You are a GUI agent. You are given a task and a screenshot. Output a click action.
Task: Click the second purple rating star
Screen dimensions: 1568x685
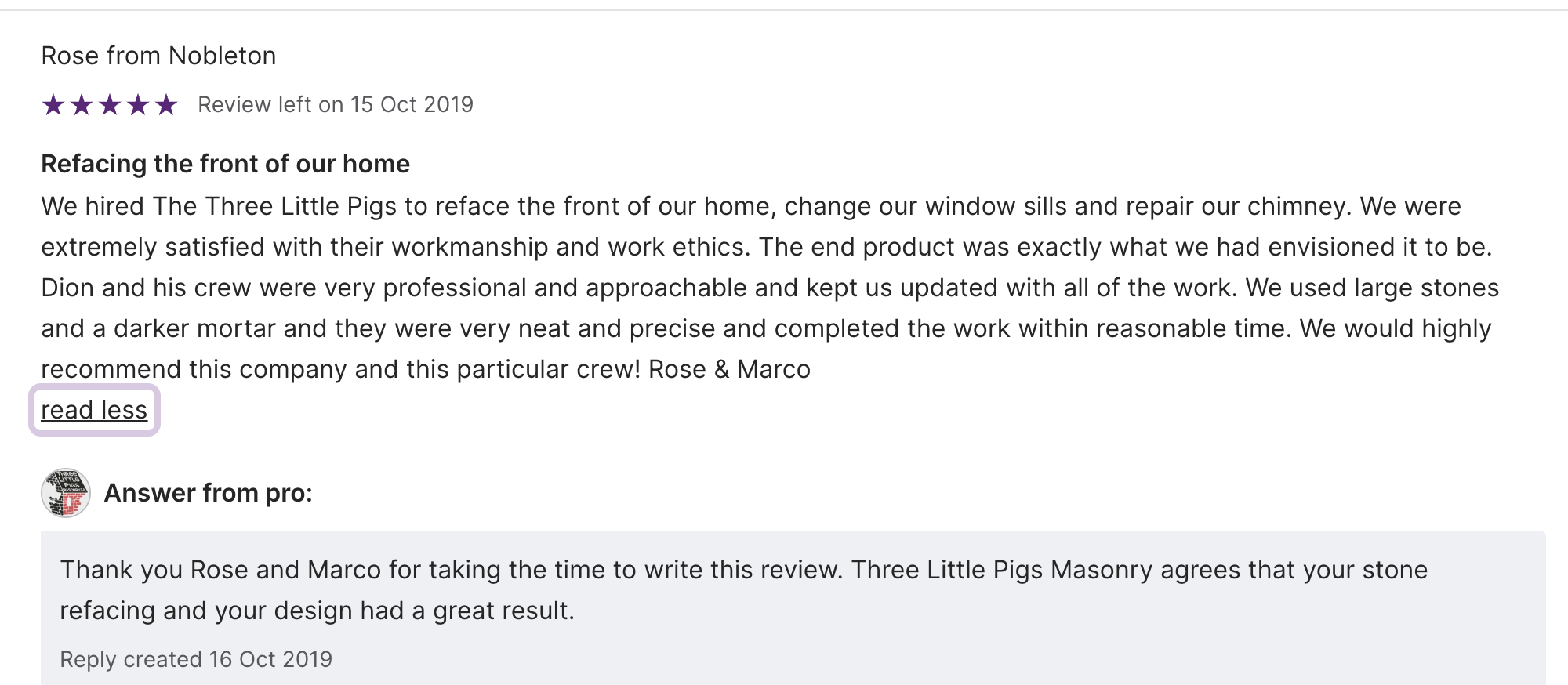[x=82, y=104]
